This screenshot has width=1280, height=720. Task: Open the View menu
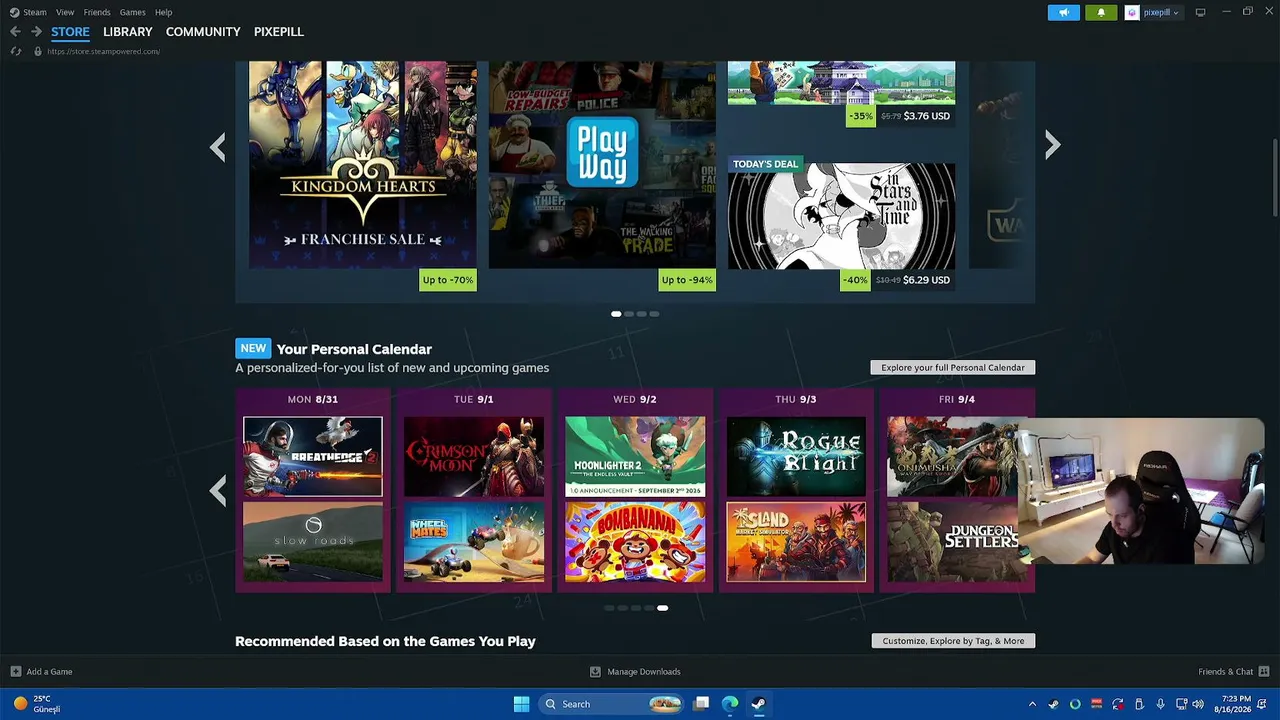65,12
